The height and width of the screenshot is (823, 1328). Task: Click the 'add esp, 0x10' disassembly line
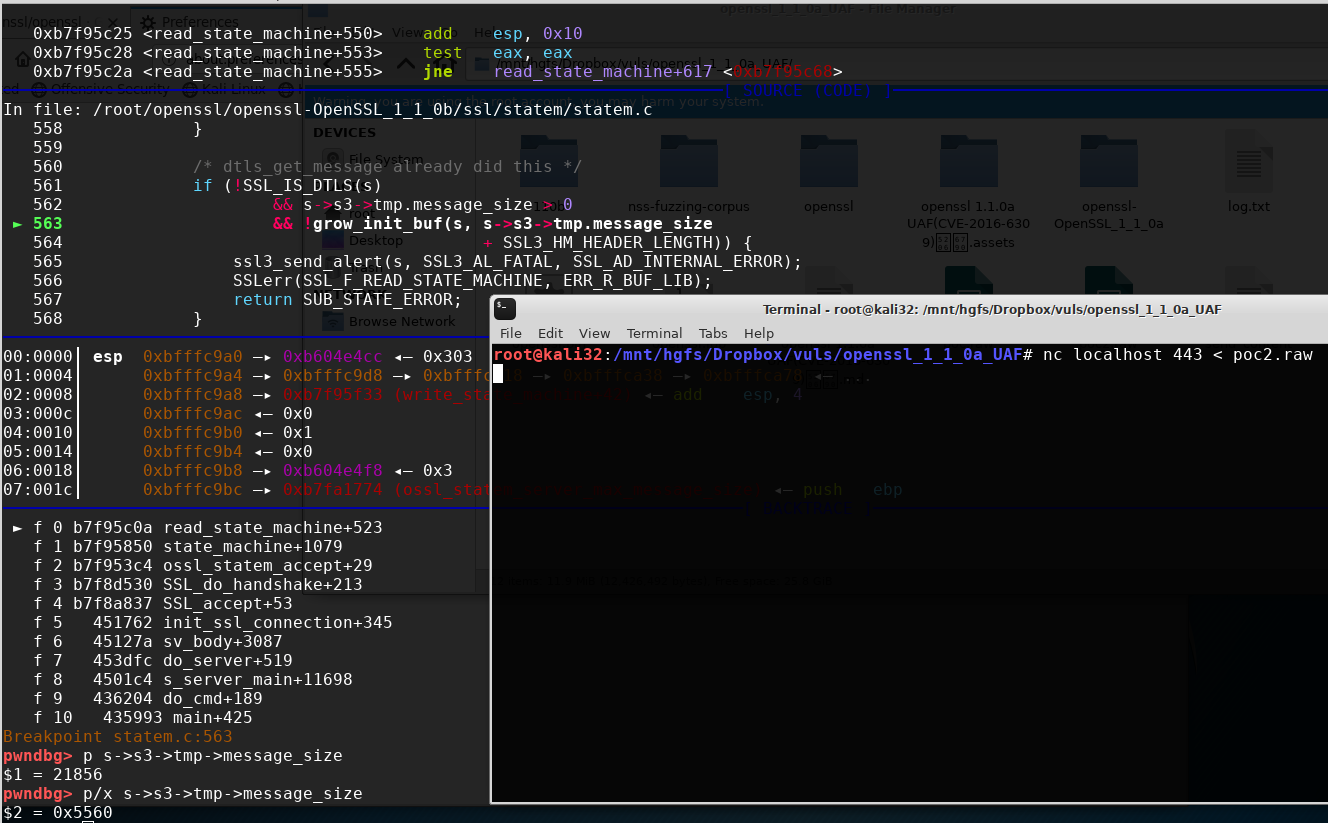tap(308, 33)
